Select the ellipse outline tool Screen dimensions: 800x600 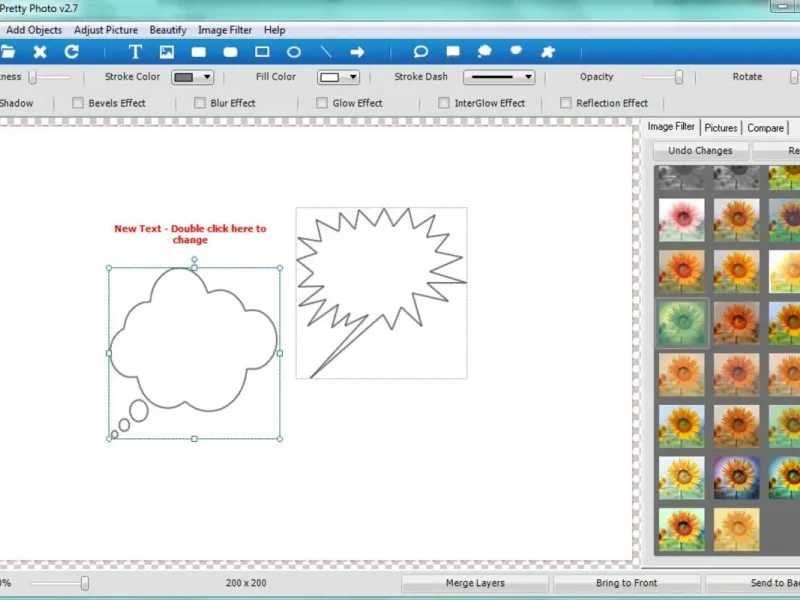(294, 52)
